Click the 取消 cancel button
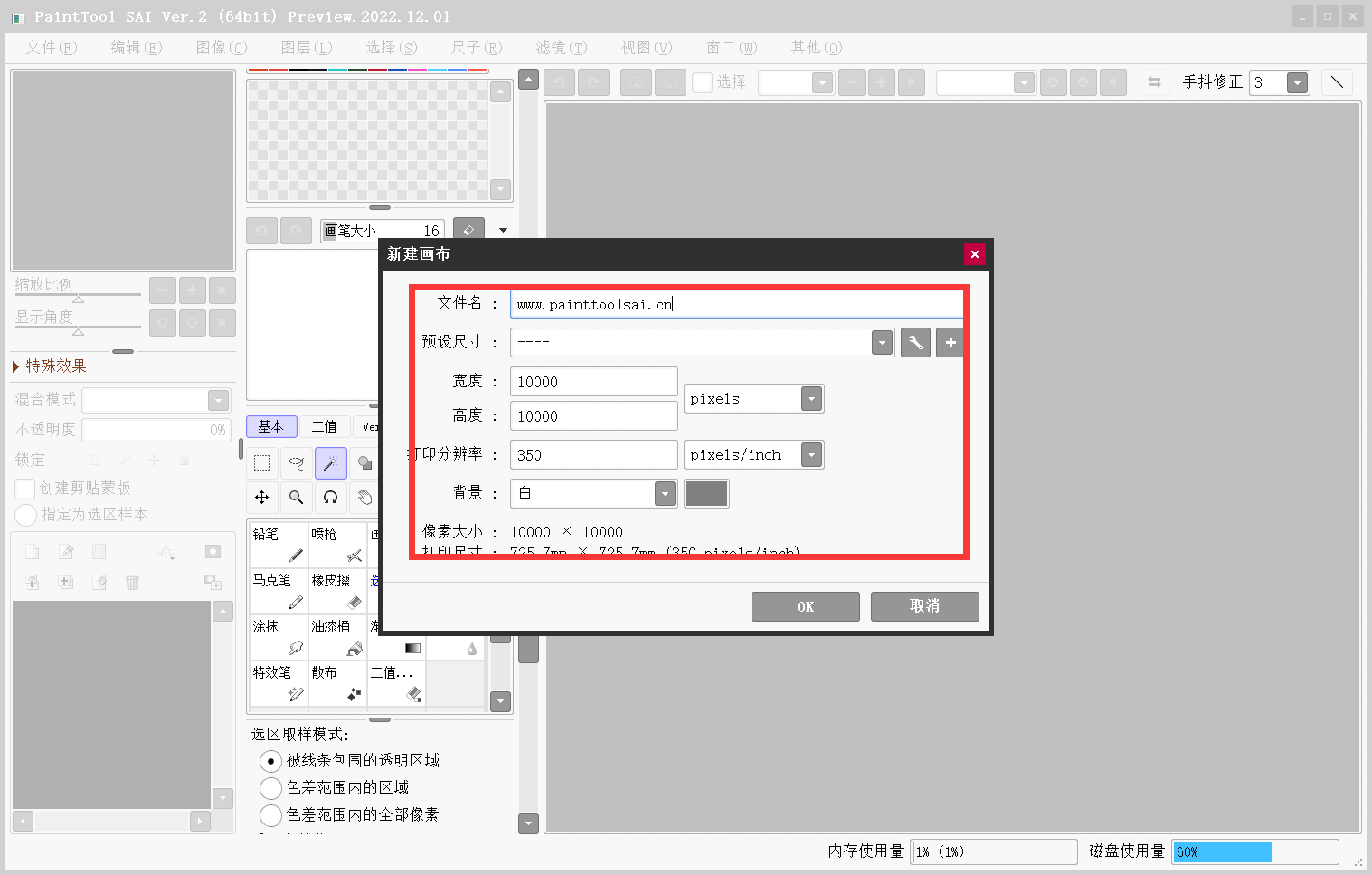1372x875 pixels. [x=924, y=606]
